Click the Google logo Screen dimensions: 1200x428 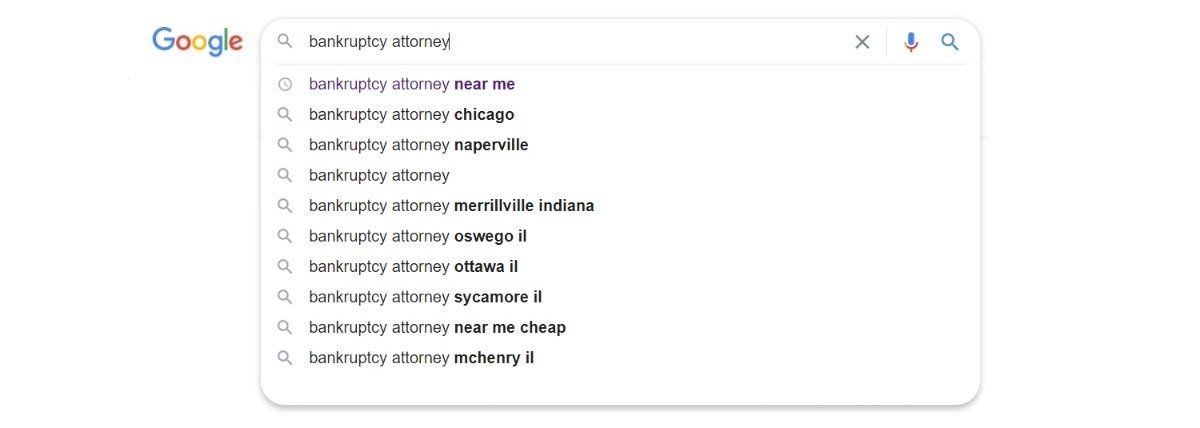click(x=197, y=42)
